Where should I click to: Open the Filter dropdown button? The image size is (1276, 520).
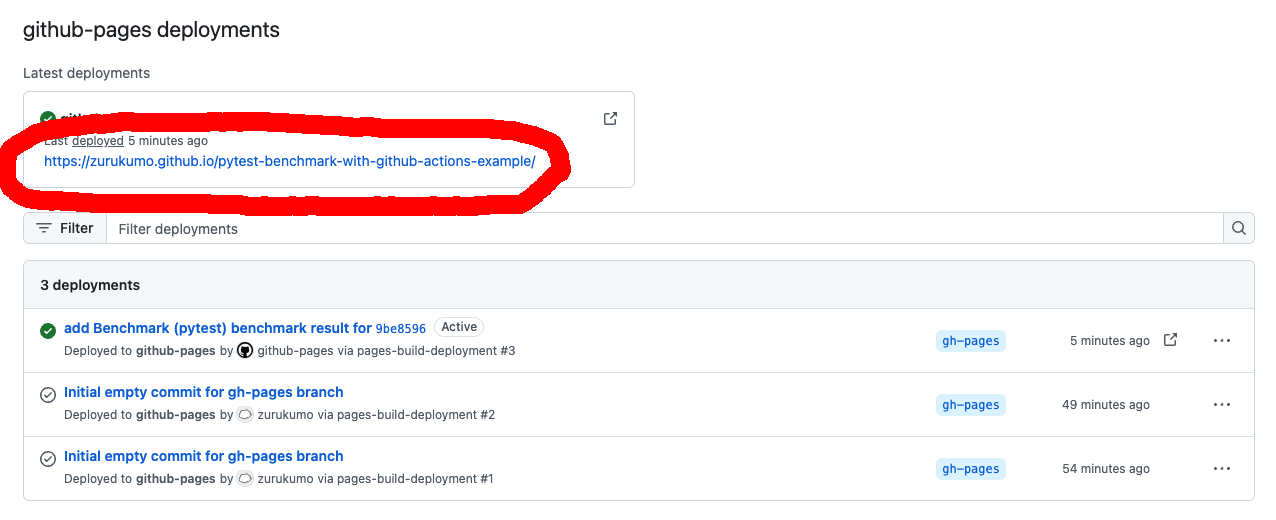(65, 228)
